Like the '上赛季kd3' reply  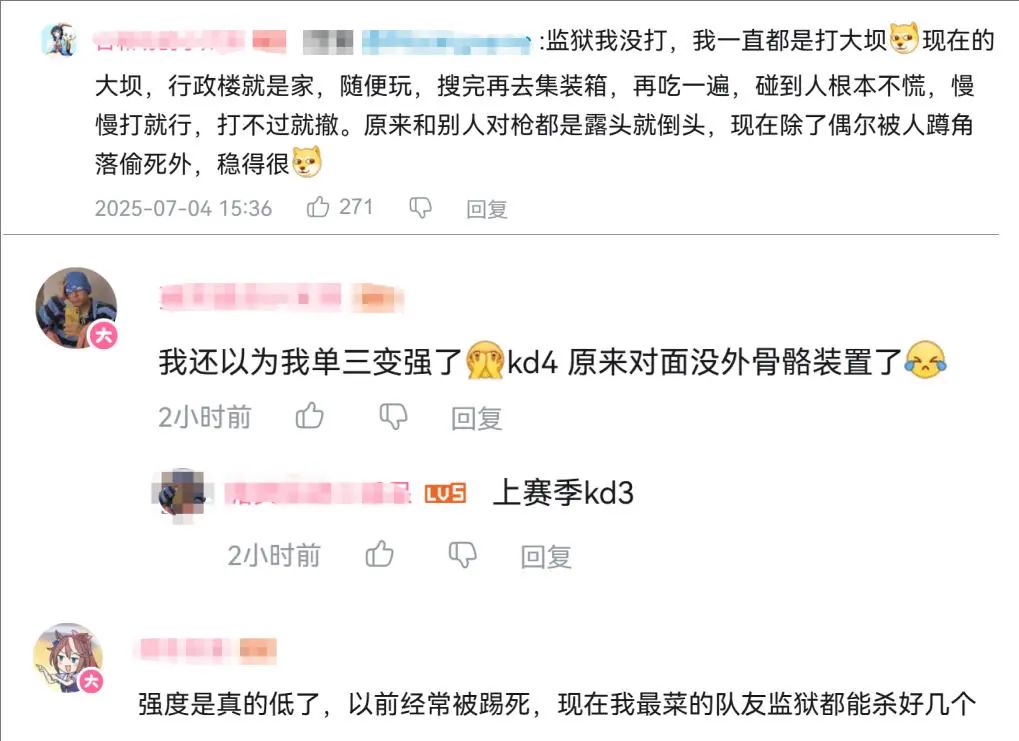coord(380,554)
